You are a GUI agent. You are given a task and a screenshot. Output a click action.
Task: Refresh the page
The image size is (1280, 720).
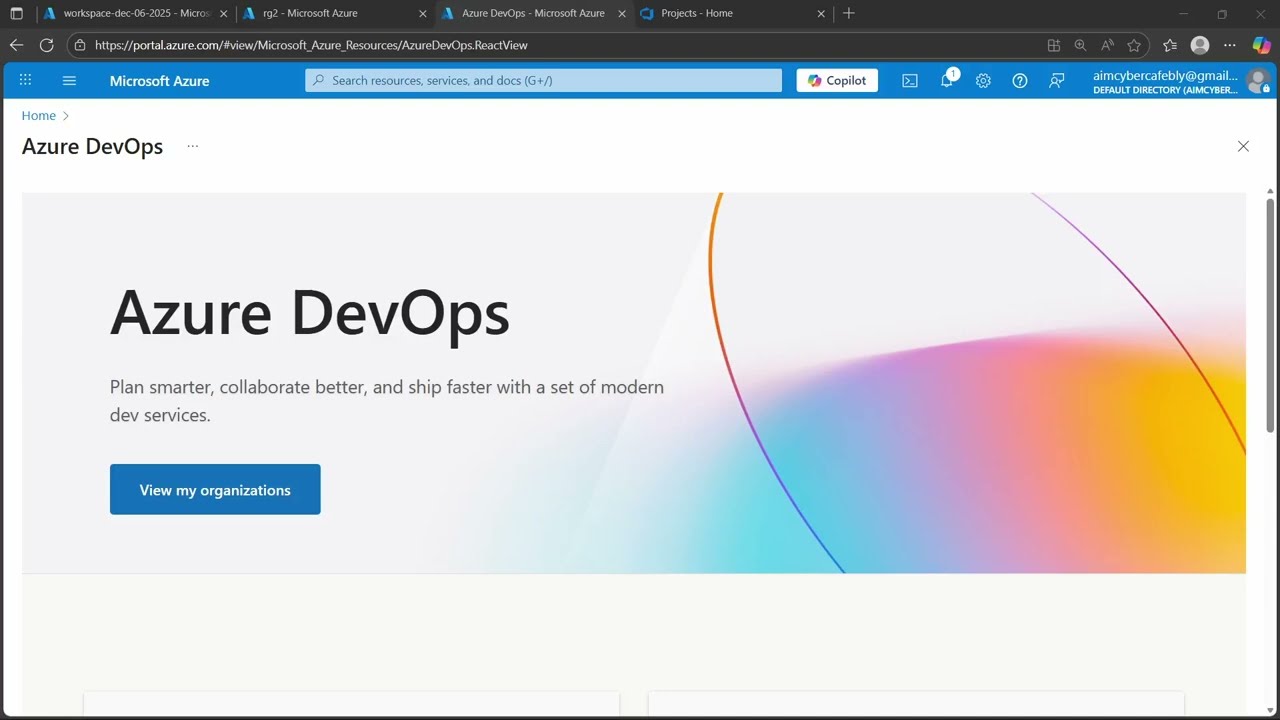pyautogui.click(x=46, y=45)
